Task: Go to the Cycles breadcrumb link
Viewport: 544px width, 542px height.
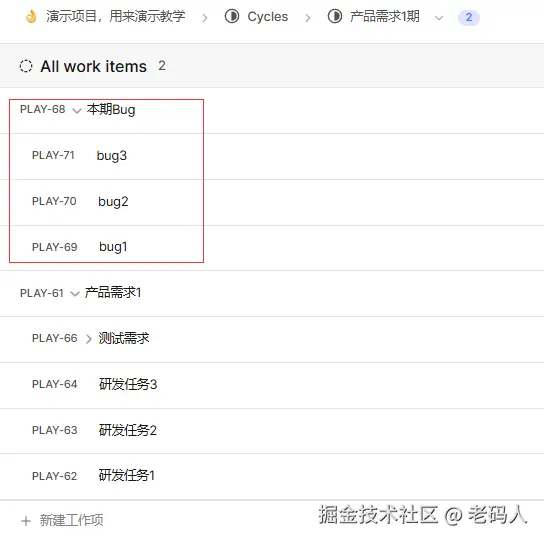Action: (x=267, y=17)
